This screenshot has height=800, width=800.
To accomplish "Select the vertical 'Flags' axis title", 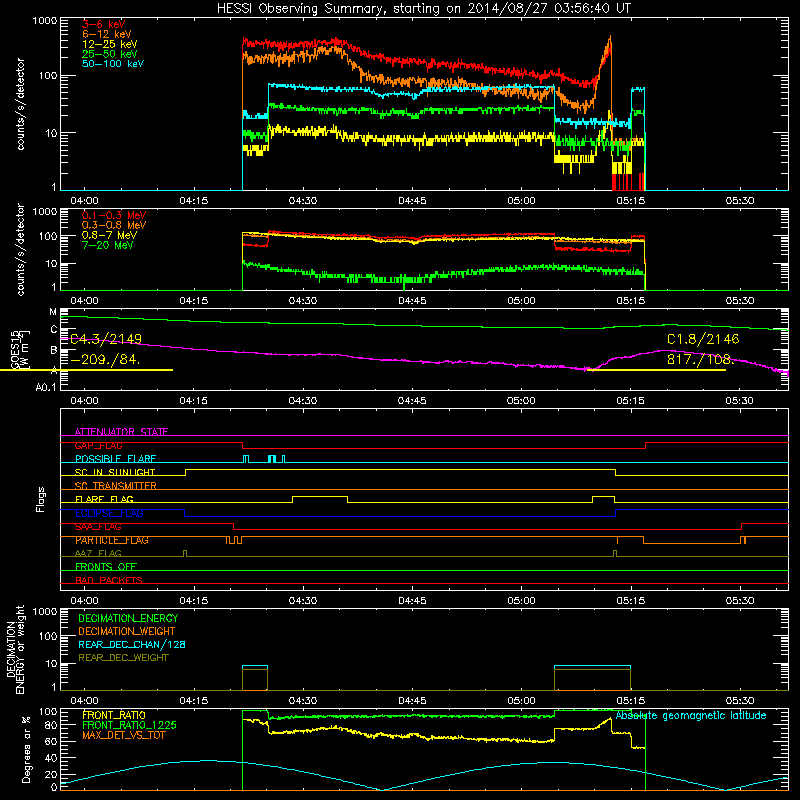I will click(41, 499).
